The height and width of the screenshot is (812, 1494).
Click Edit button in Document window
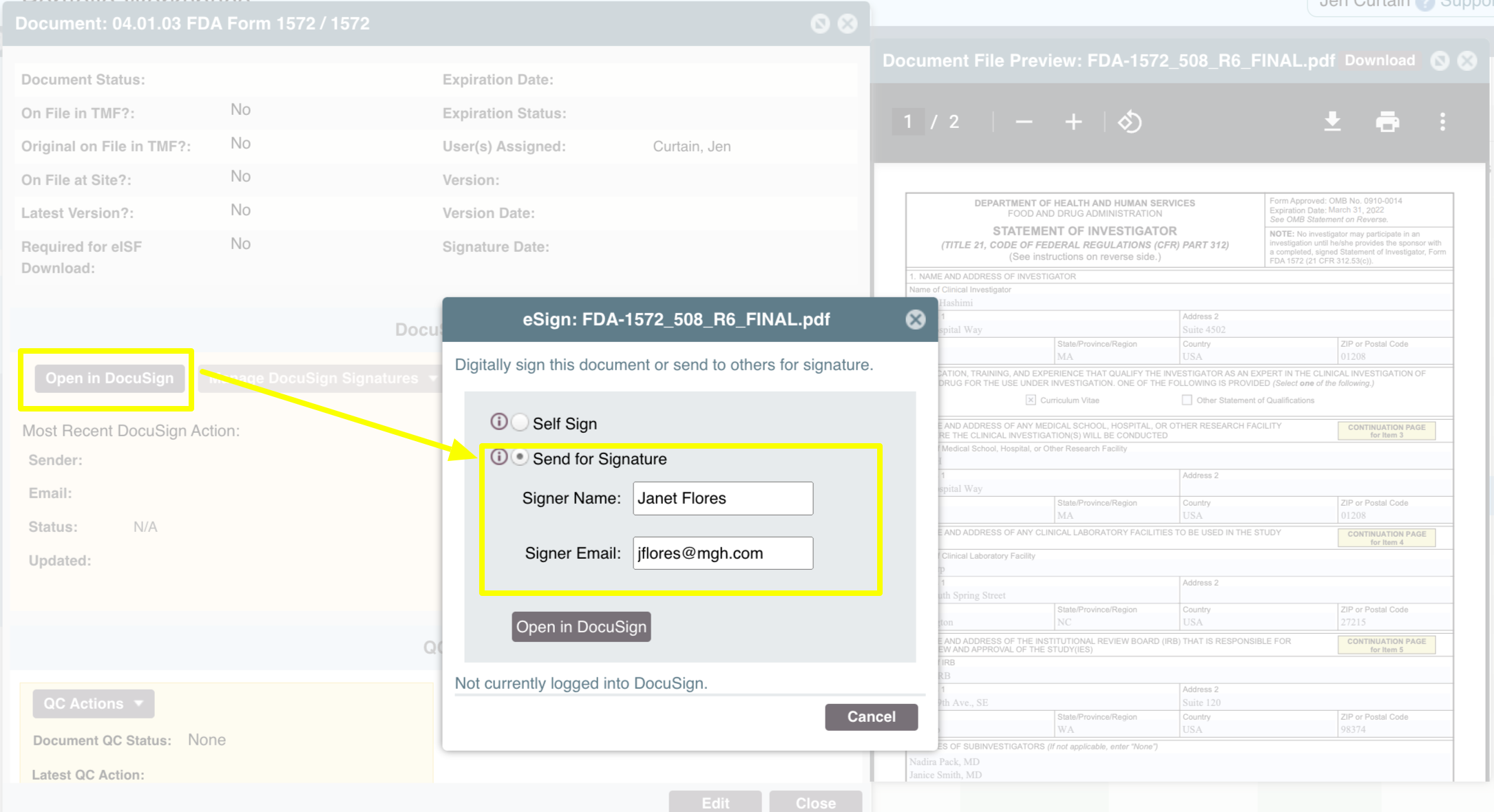click(x=715, y=802)
